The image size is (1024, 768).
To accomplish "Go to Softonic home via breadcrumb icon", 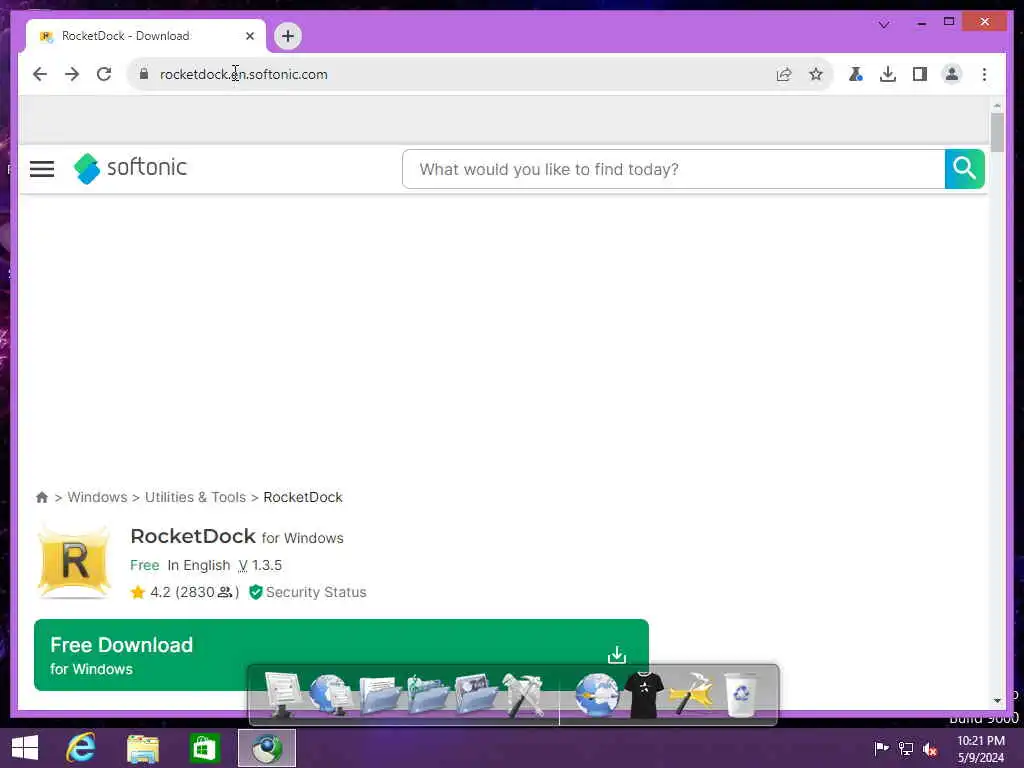I will tap(42, 498).
